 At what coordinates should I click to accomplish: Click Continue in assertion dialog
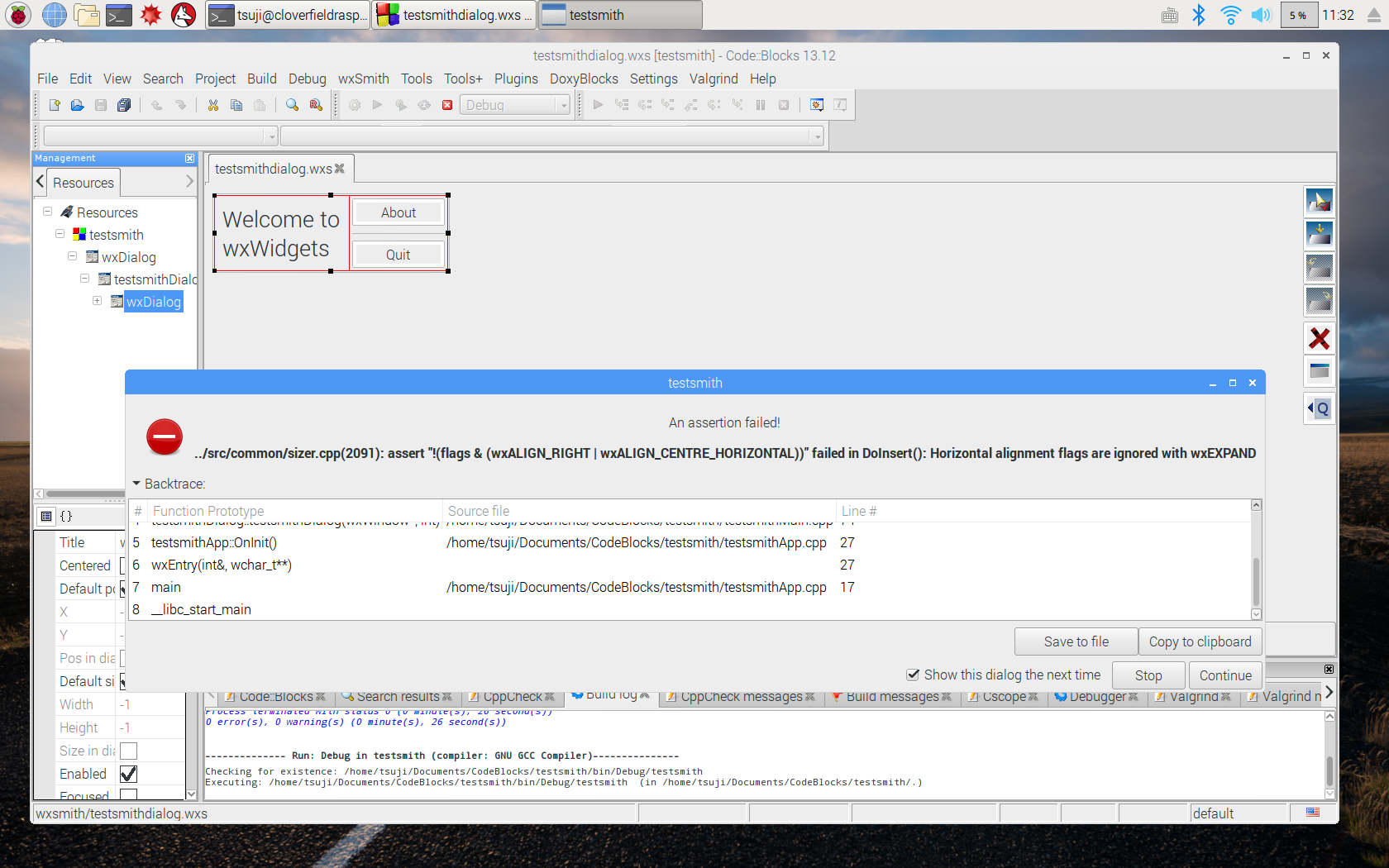point(1225,675)
